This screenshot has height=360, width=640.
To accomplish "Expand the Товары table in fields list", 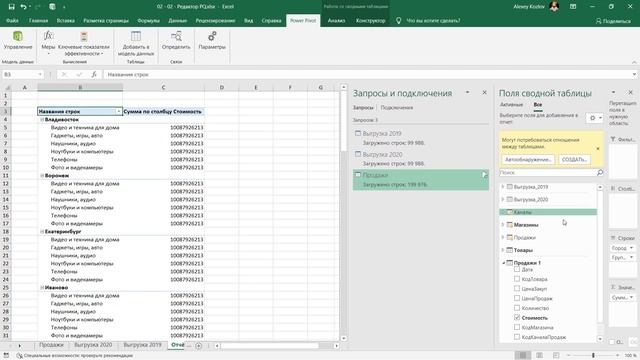I will click(503, 250).
